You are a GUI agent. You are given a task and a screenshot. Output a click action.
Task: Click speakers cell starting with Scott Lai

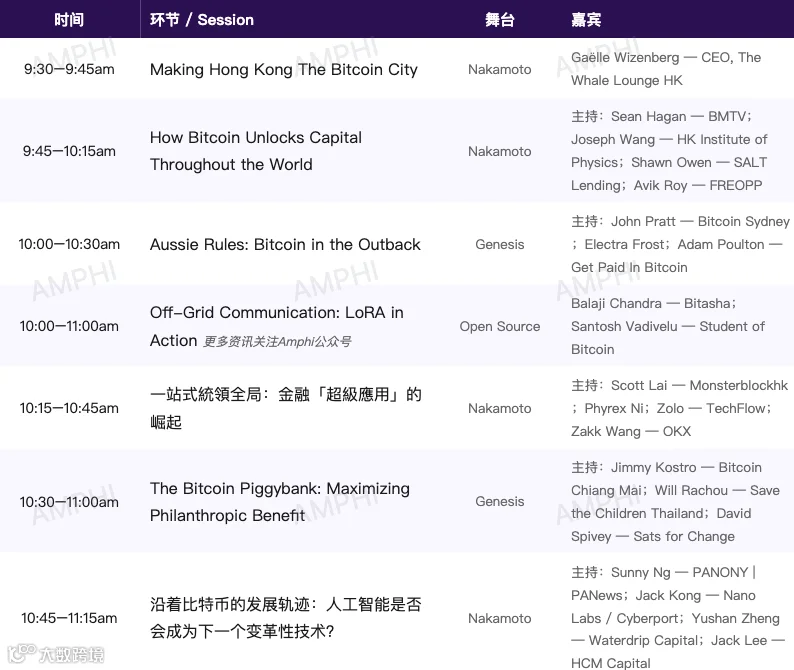coord(680,408)
